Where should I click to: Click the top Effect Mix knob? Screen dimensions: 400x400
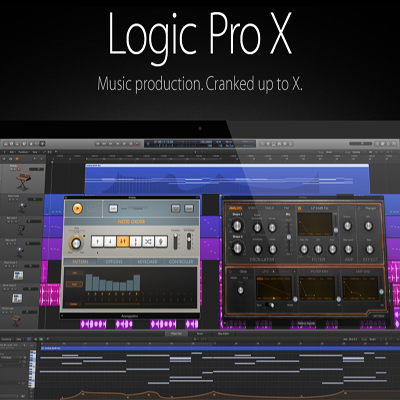coord(369,226)
